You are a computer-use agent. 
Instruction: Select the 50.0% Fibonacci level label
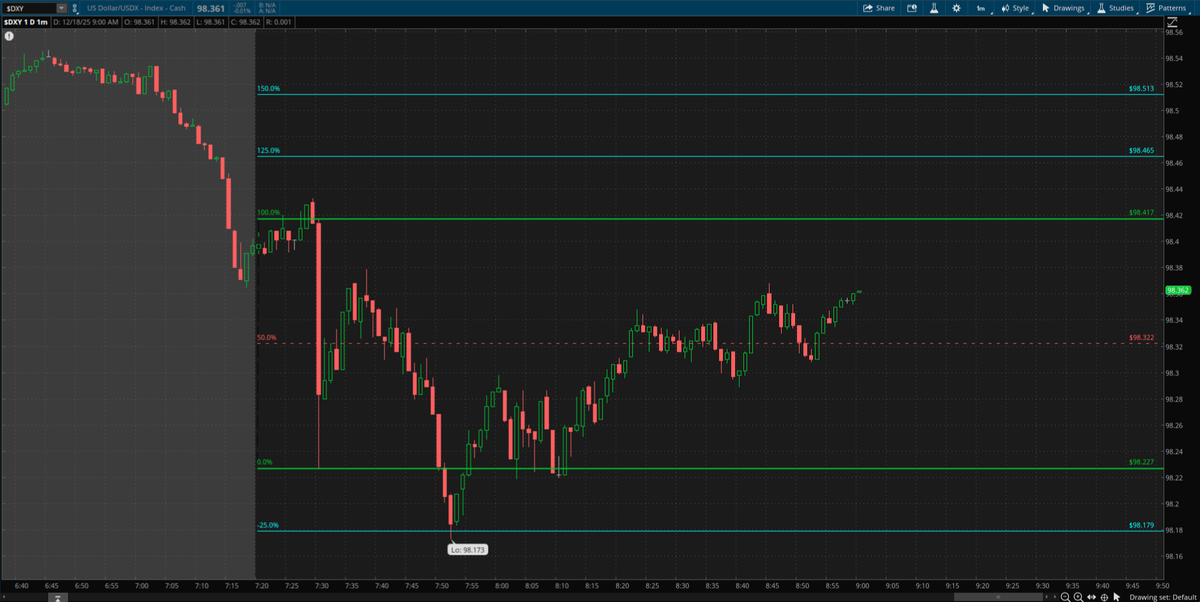267,338
